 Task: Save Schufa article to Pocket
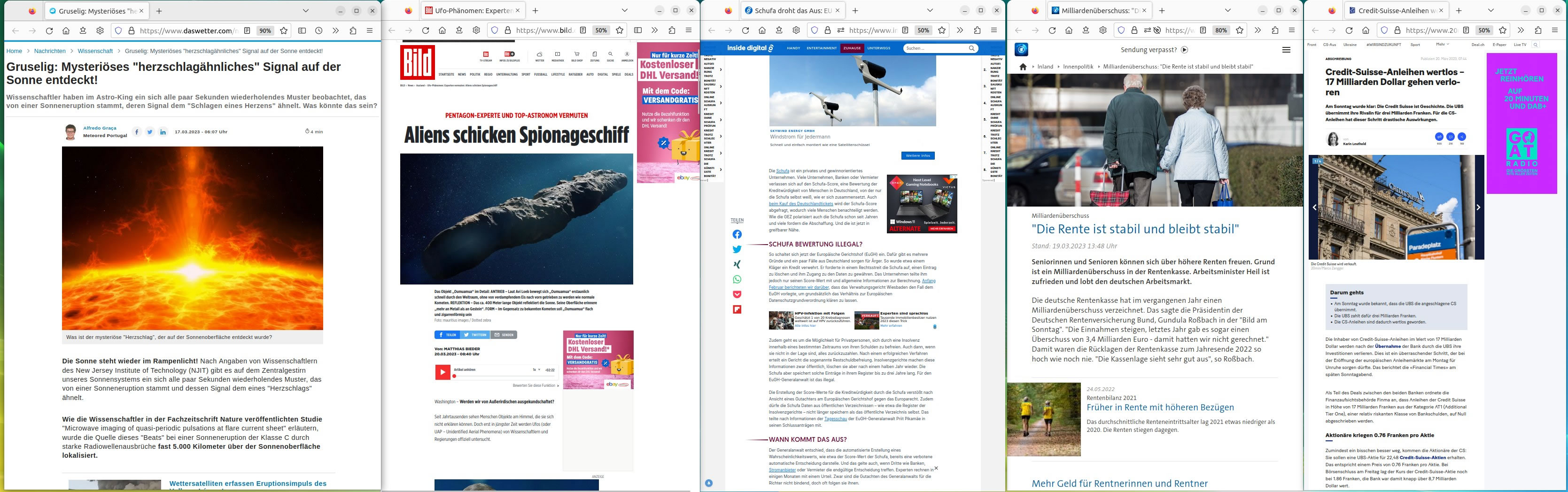tap(737, 294)
